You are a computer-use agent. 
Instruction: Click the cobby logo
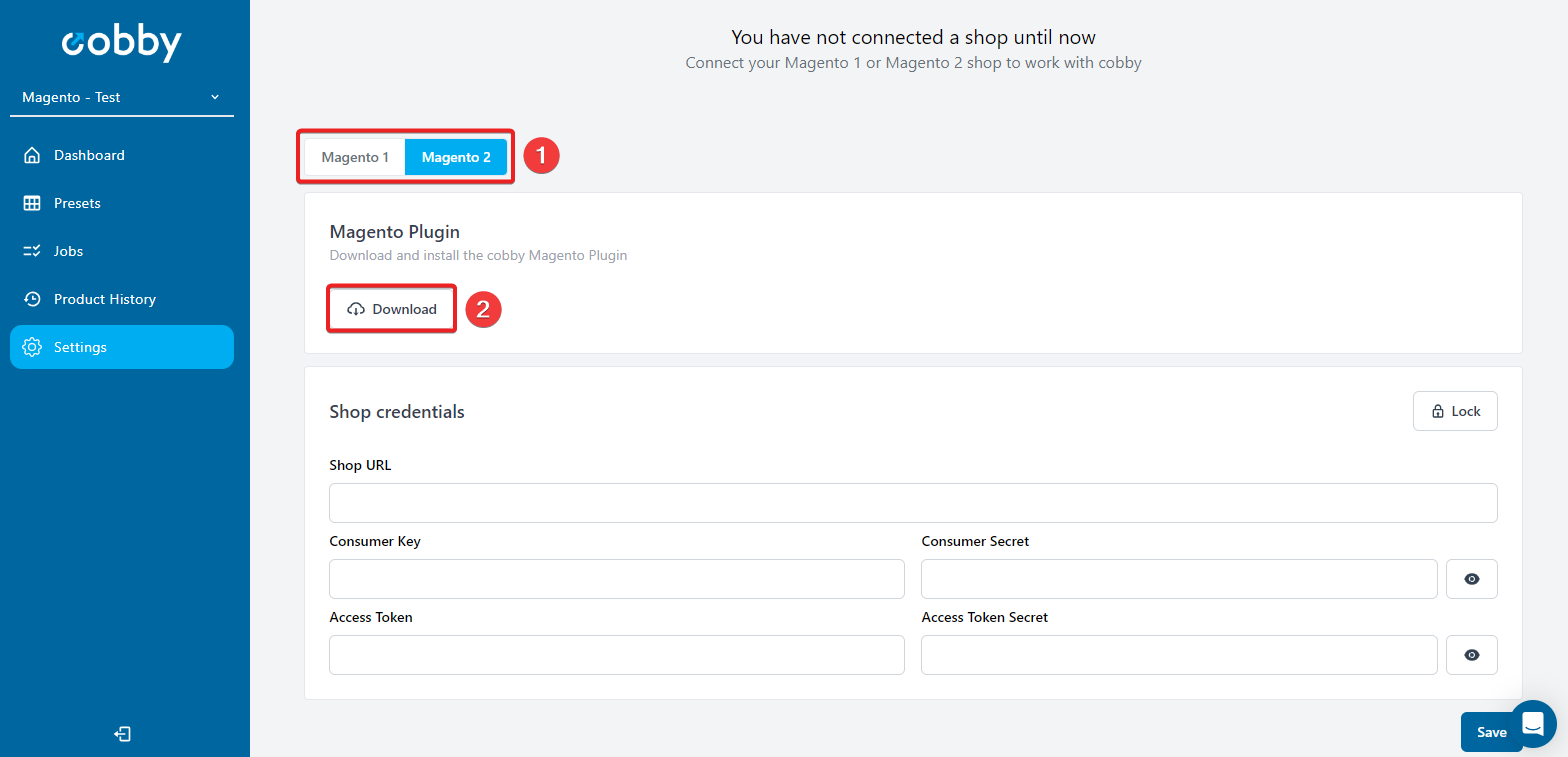[x=122, y=43]
